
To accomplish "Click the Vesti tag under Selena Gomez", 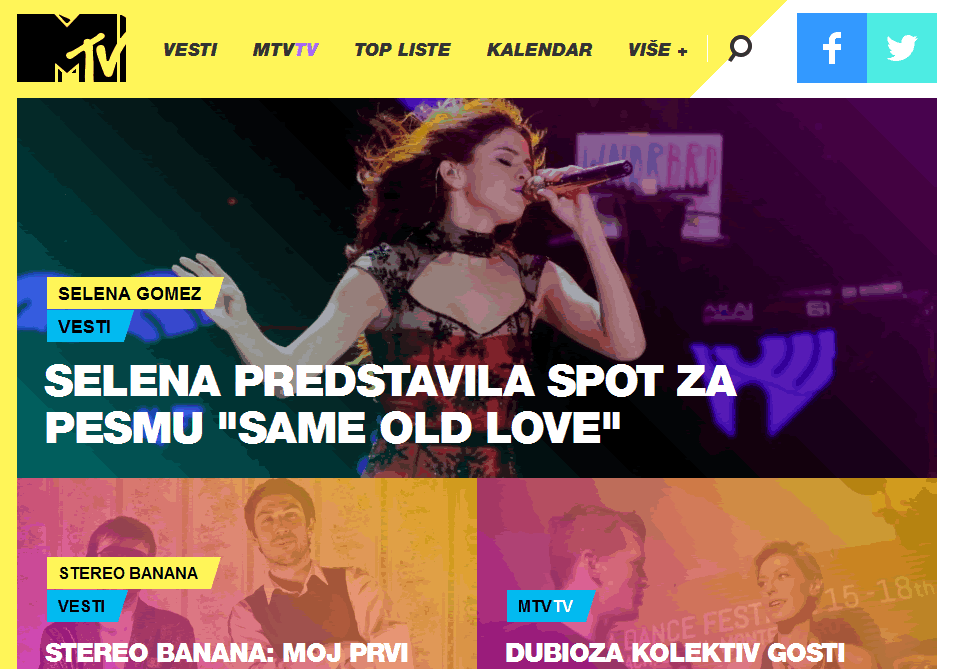I will tap(90, 326).
